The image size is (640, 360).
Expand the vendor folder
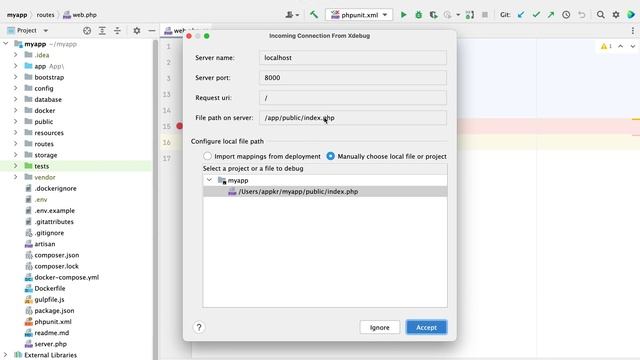tap(16, 177)
